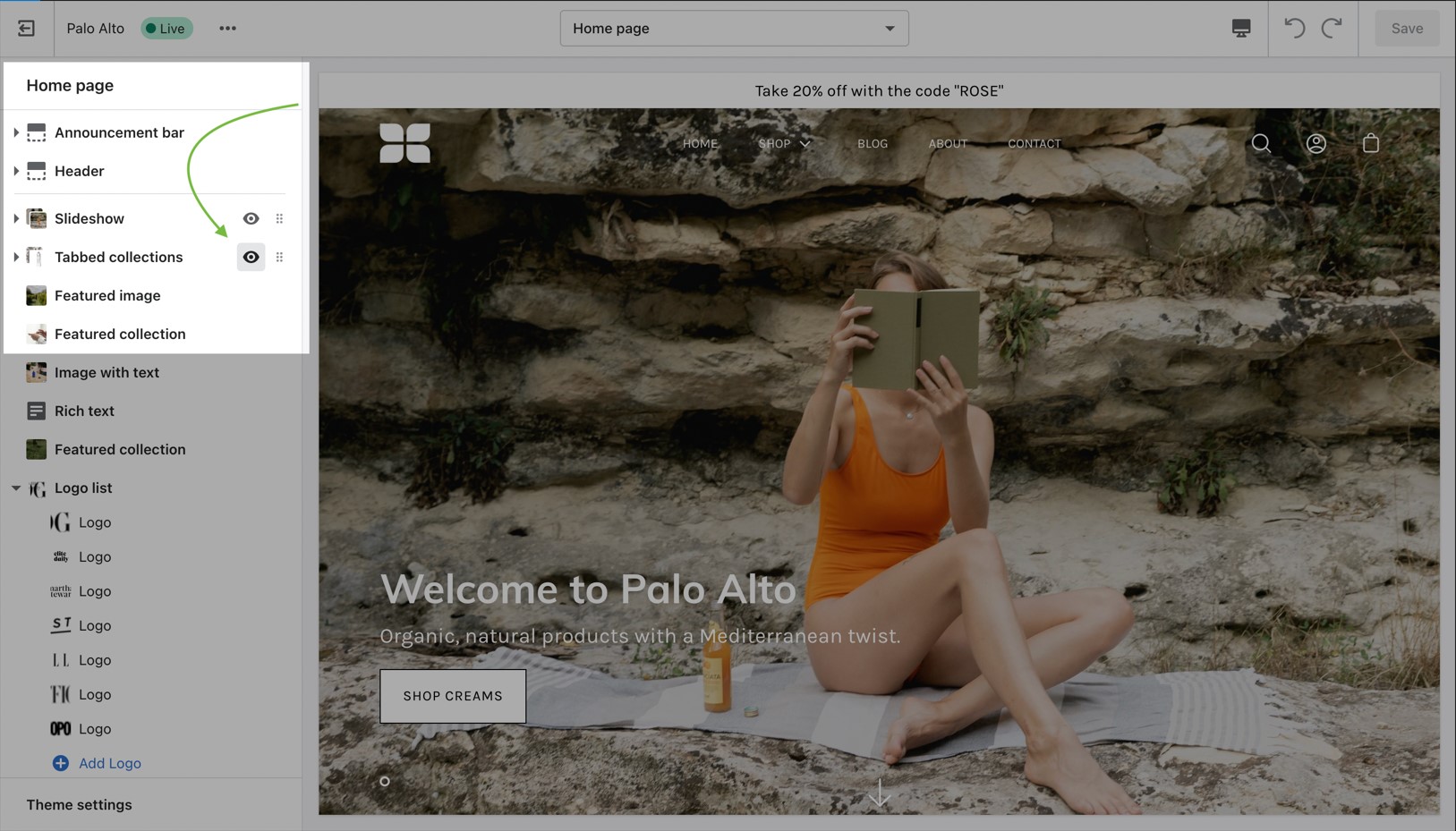The height and width of the screenshot is (831, 1456).
Task: Select the Rich text section
Action: click(x=84, y=411)
